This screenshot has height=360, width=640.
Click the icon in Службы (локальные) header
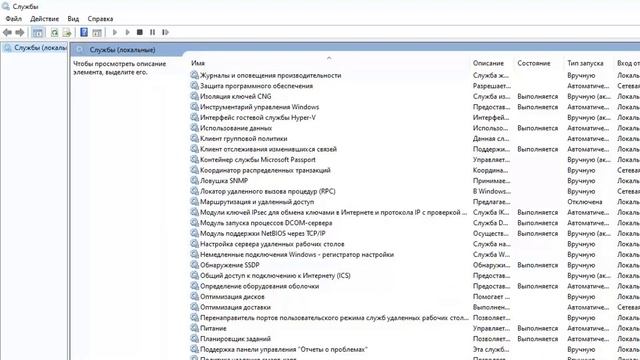(80, 50)
